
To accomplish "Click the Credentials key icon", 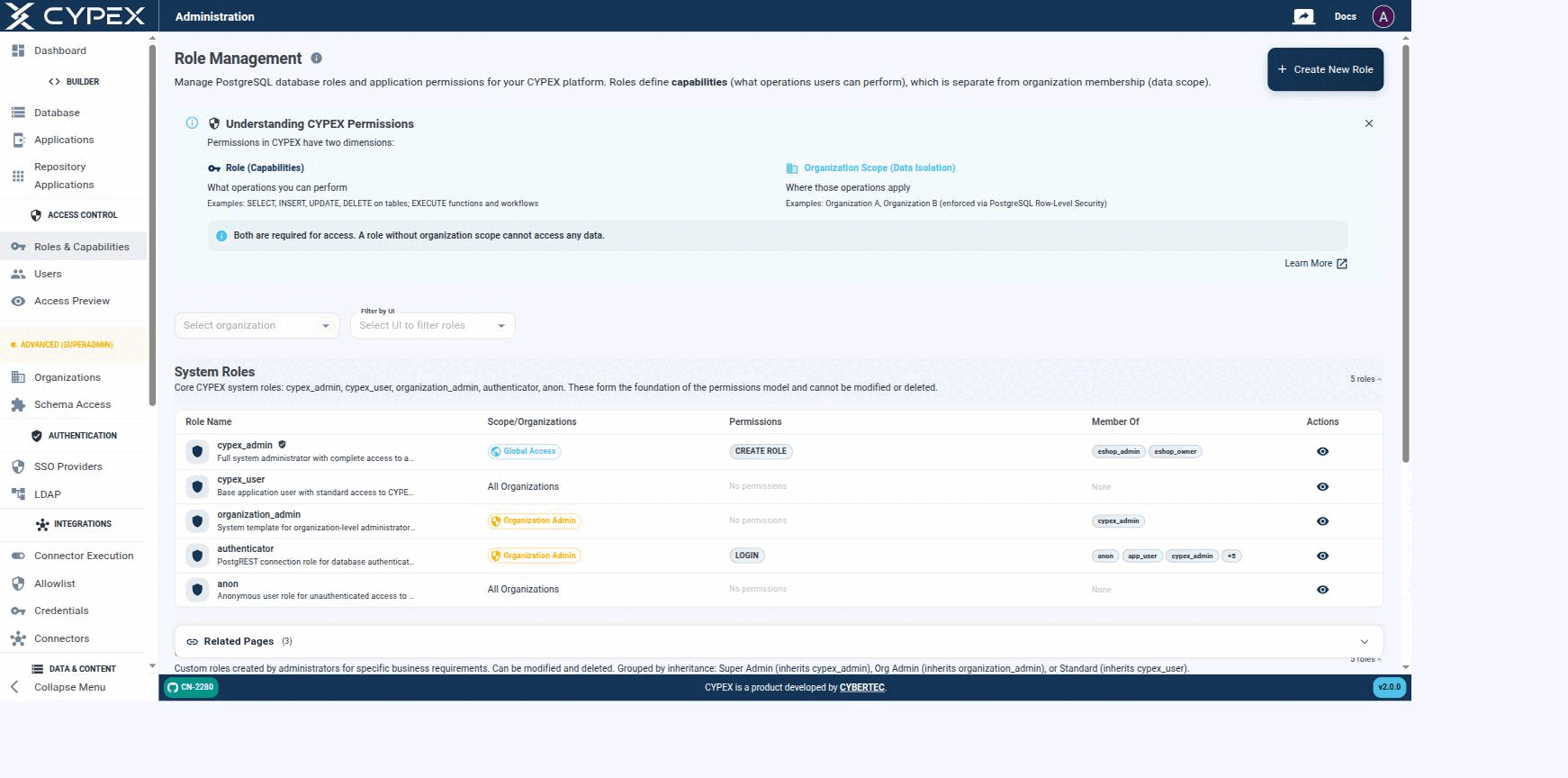I will click(18, 611).
